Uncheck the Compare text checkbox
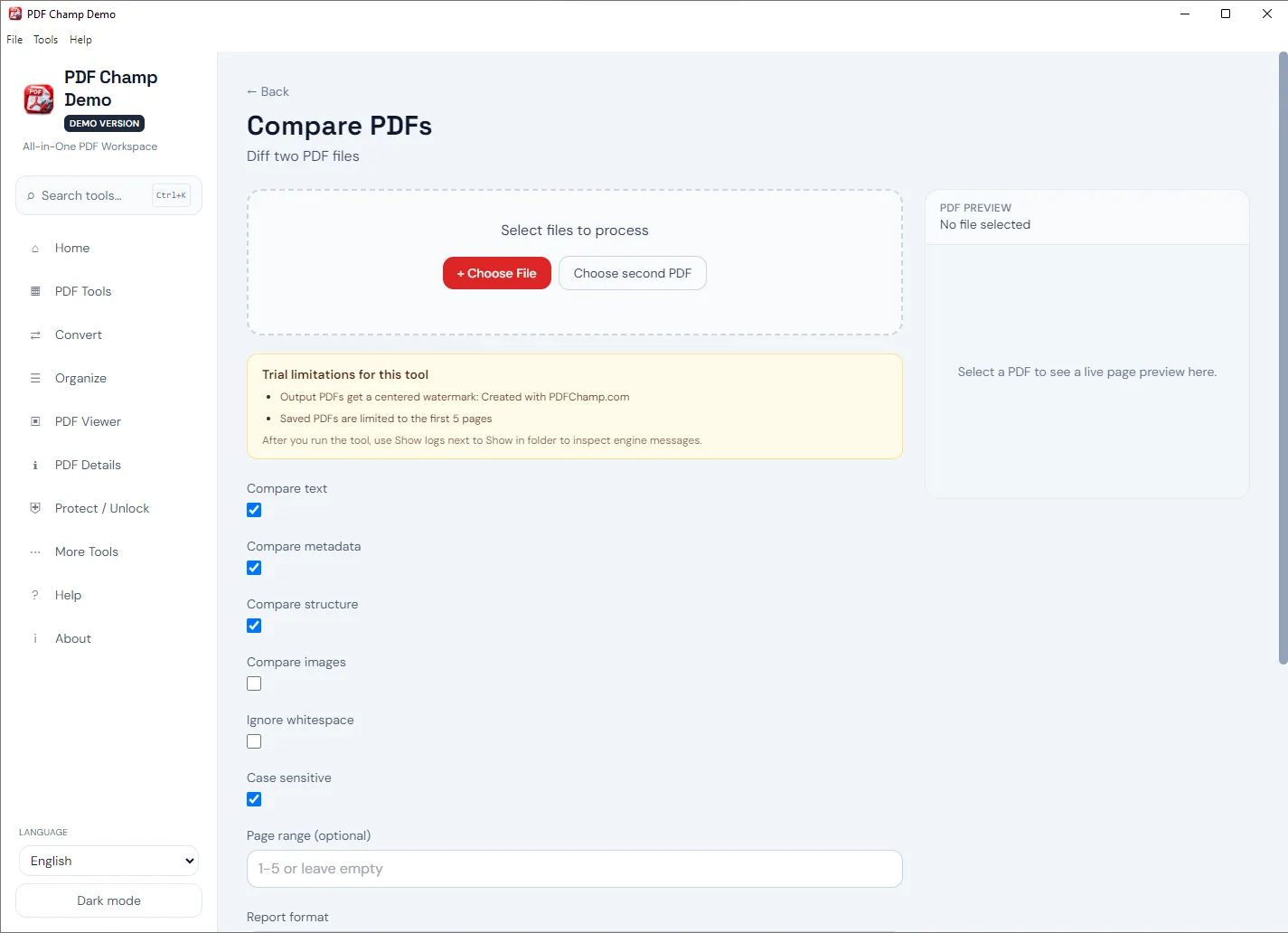The height and width of the screenshot is (933, 1288). click(254, 510)
